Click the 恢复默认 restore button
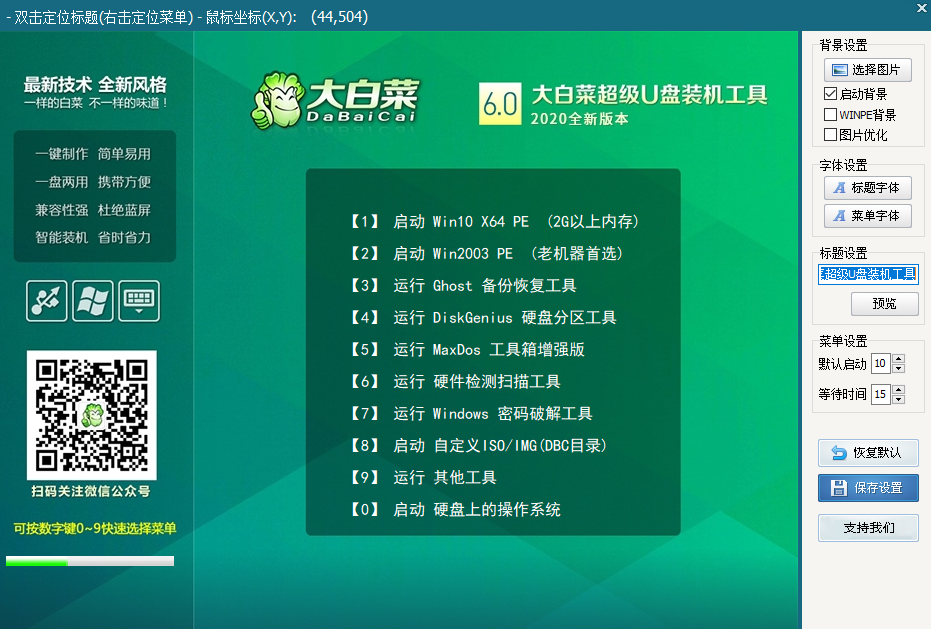This screenshot has width=931, height=629. coord(868,453)
